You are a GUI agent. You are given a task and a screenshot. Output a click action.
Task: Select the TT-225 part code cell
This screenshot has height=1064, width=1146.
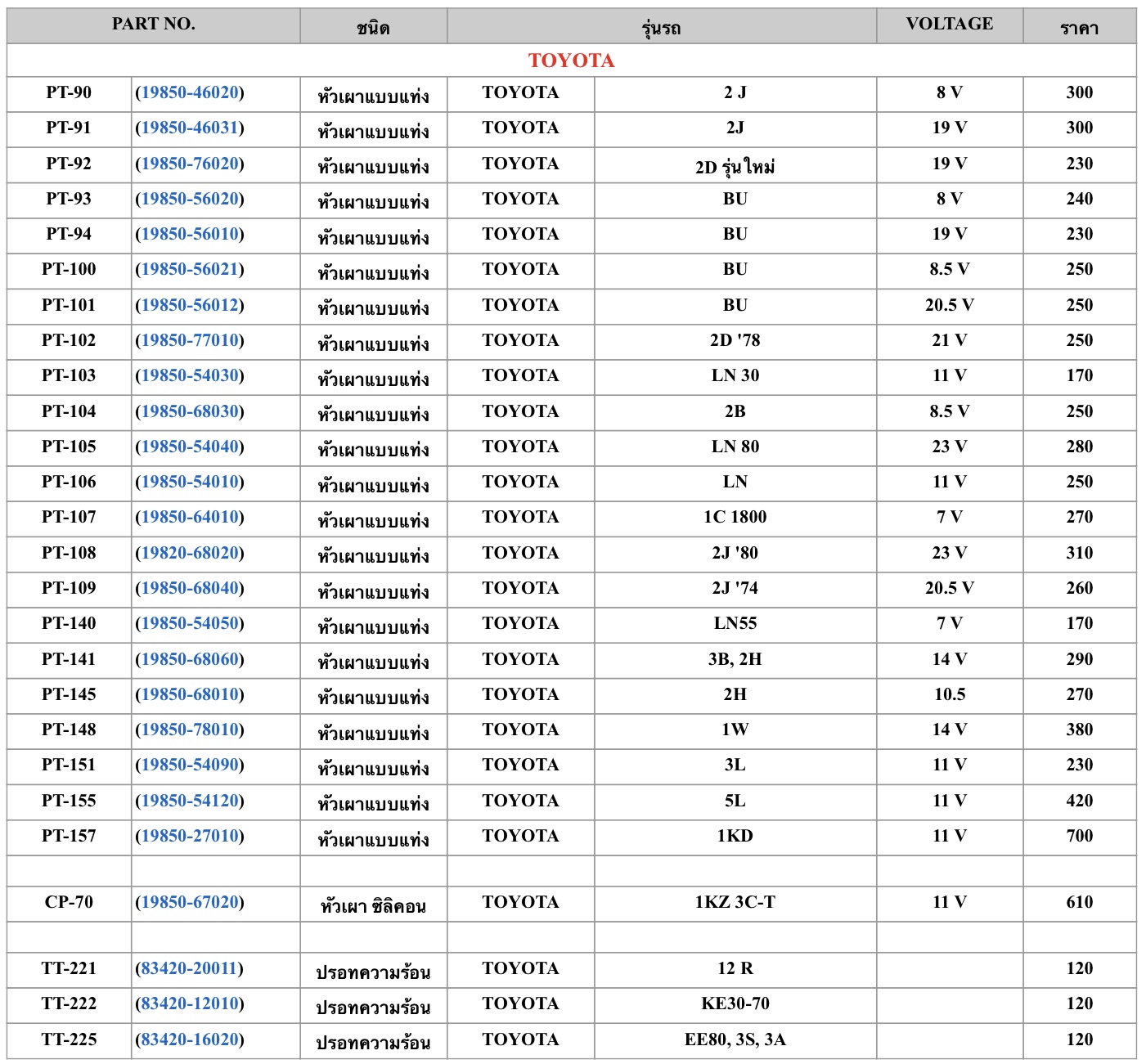[x=69, y=1039]
